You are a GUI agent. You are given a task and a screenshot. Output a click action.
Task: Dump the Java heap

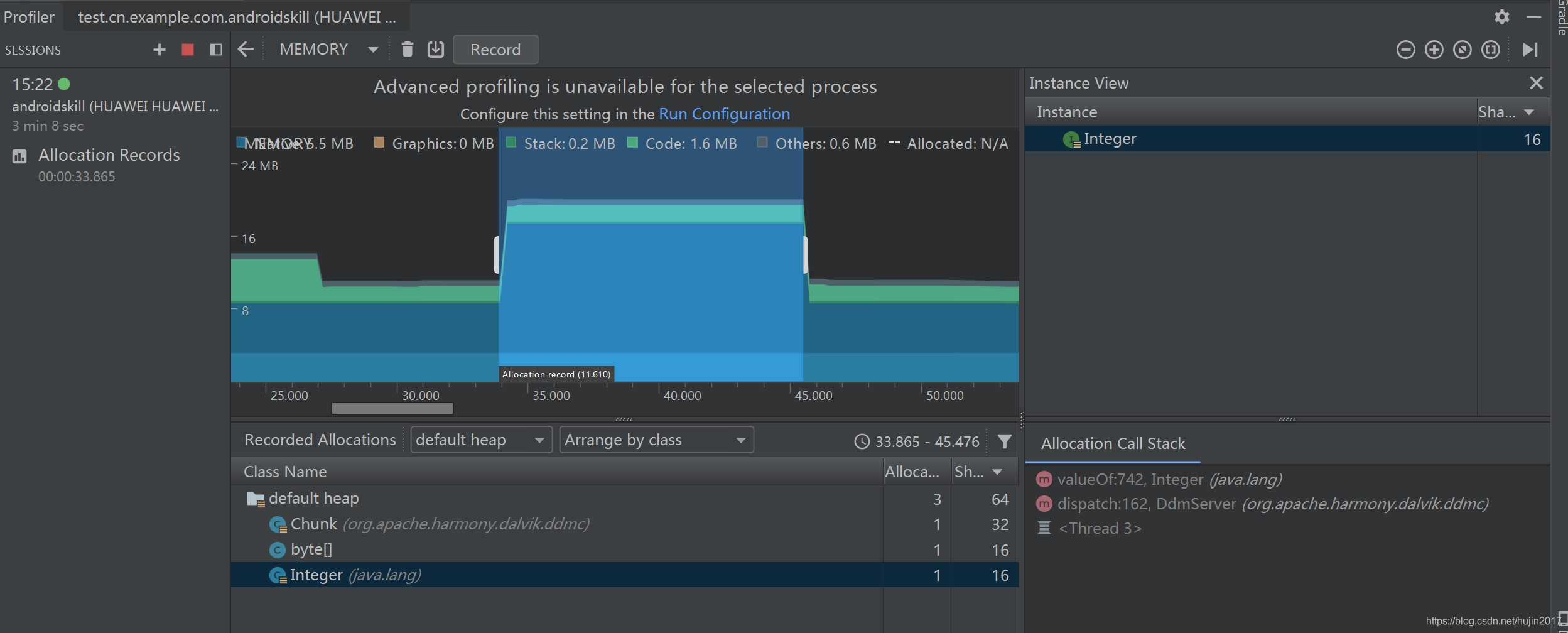pyautogui.click(x=436, y=50)
